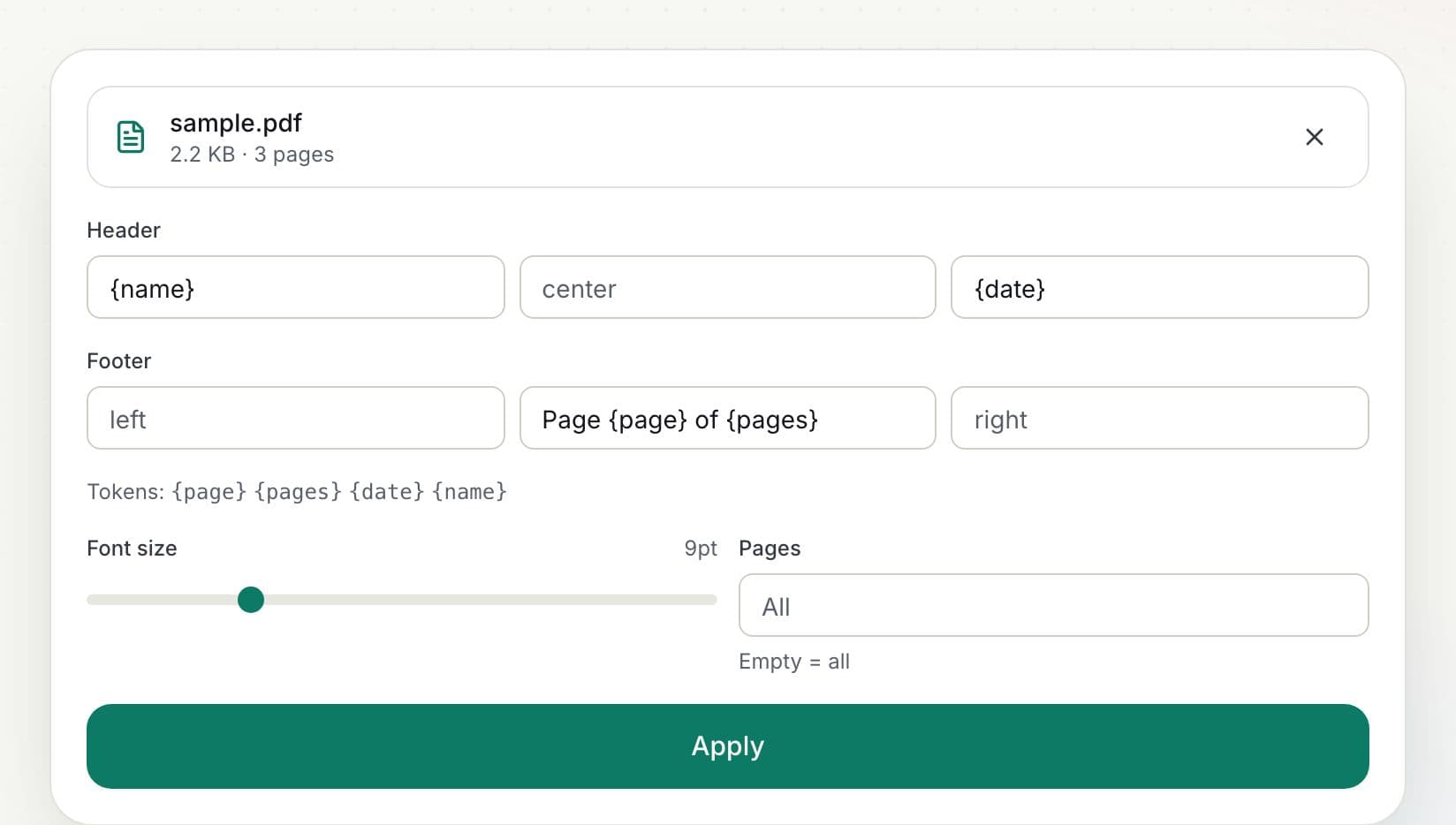The image size is (1456, 825).
Task: Click the Font size slider handle
Action: (x=251, y=600)
